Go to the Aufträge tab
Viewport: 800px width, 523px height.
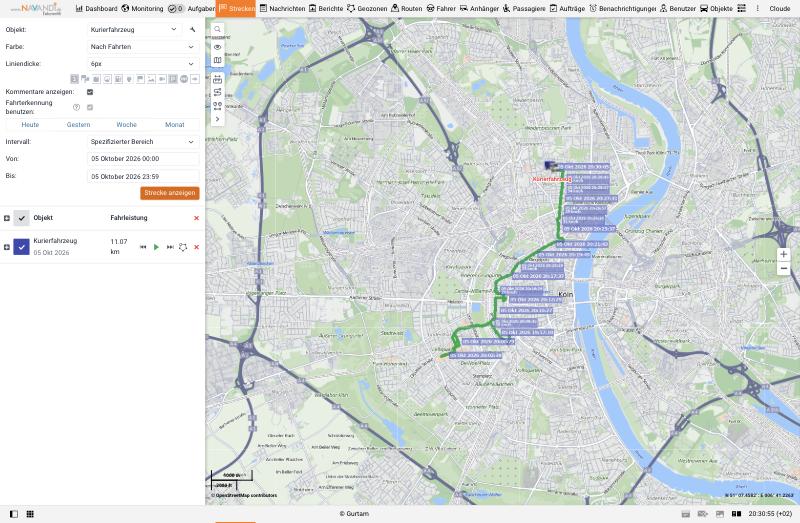(x=567, y=9)
